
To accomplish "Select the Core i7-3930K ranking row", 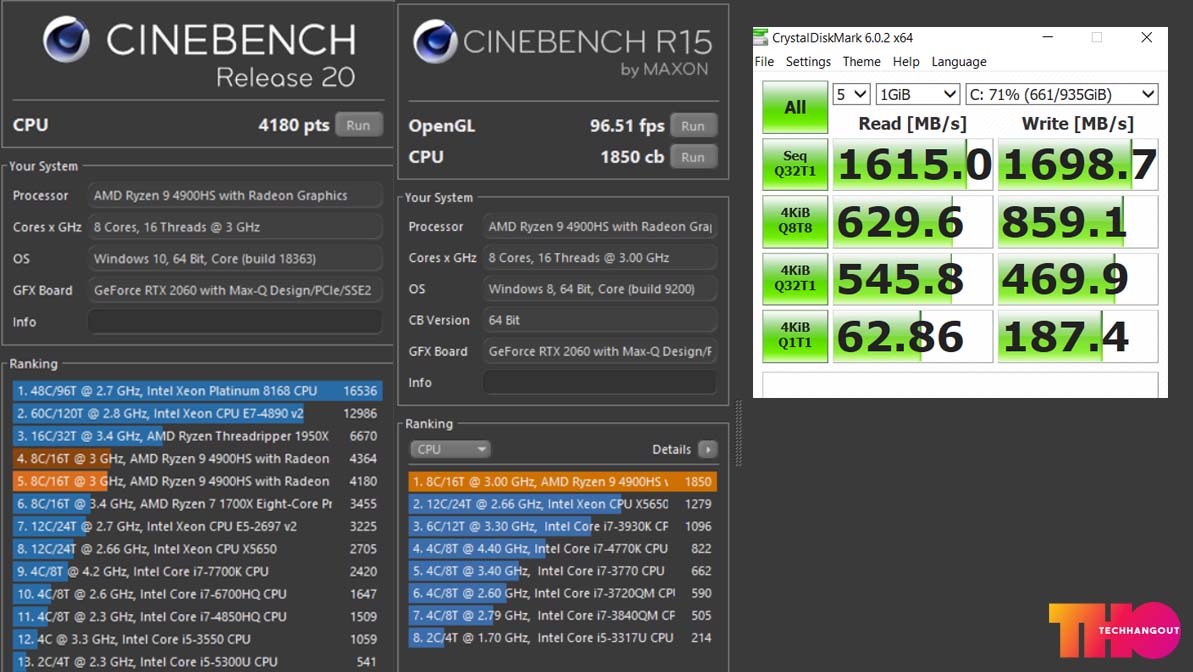I will pyautogui.click(x=562, y=527).
